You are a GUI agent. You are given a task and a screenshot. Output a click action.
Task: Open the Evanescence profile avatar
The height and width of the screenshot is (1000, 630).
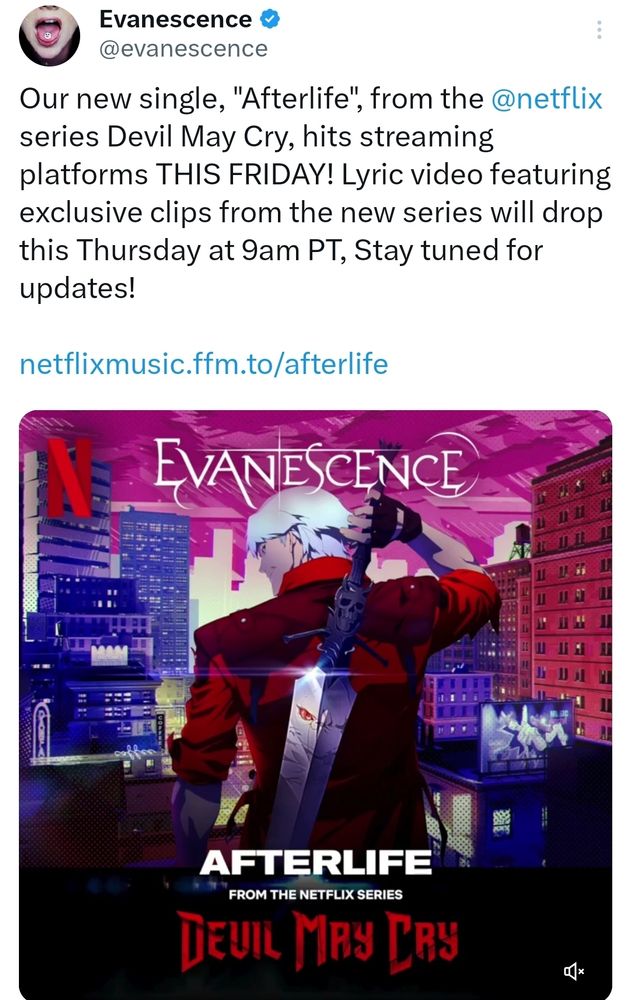[x=49, y=34]
